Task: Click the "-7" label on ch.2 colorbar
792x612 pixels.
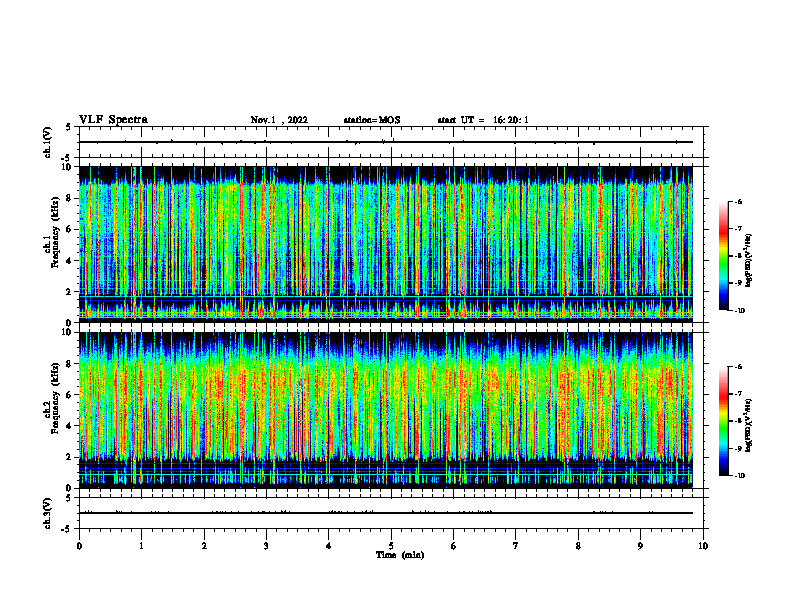Action: pos(738,394)
